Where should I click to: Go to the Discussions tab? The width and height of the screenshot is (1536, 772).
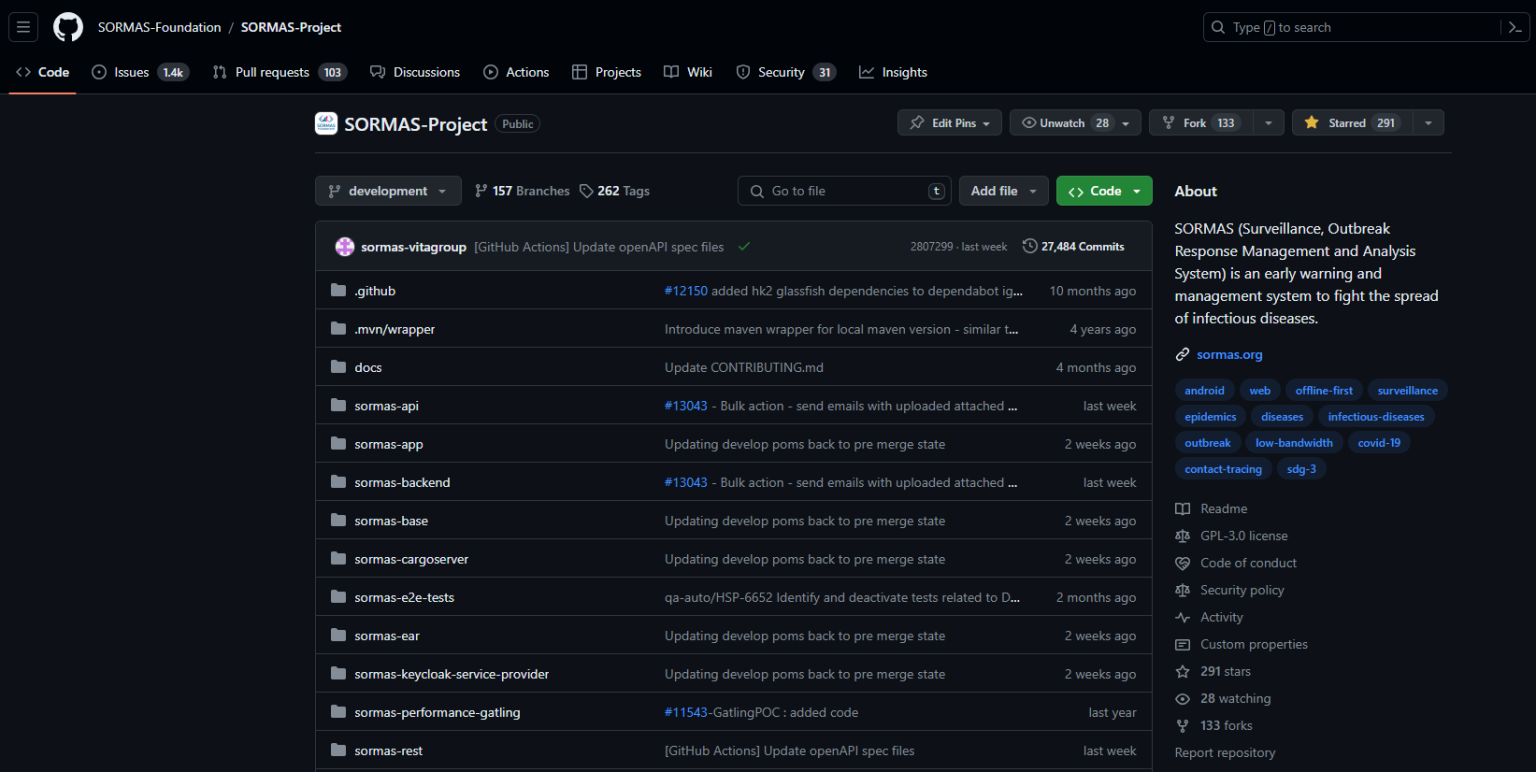click(x=415, y=72)
